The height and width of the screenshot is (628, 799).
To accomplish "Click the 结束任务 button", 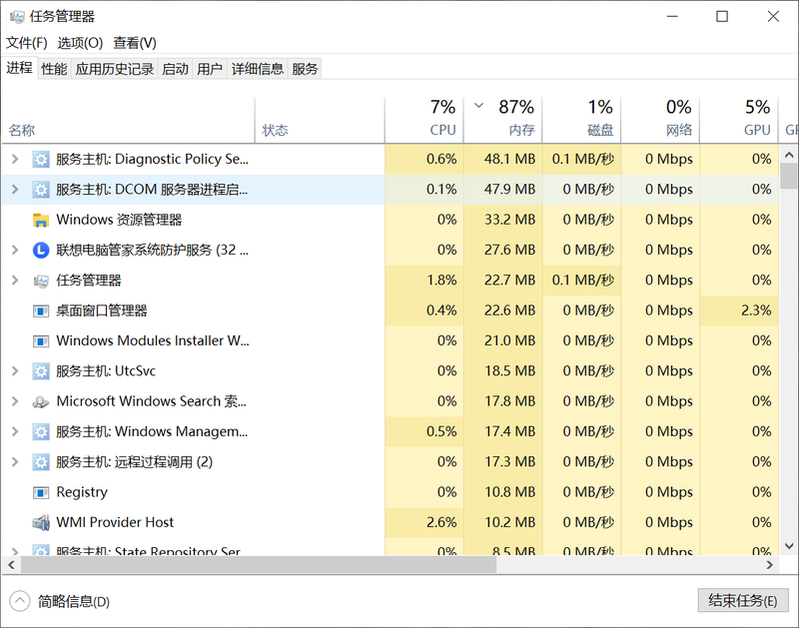I will coord(742,600).
